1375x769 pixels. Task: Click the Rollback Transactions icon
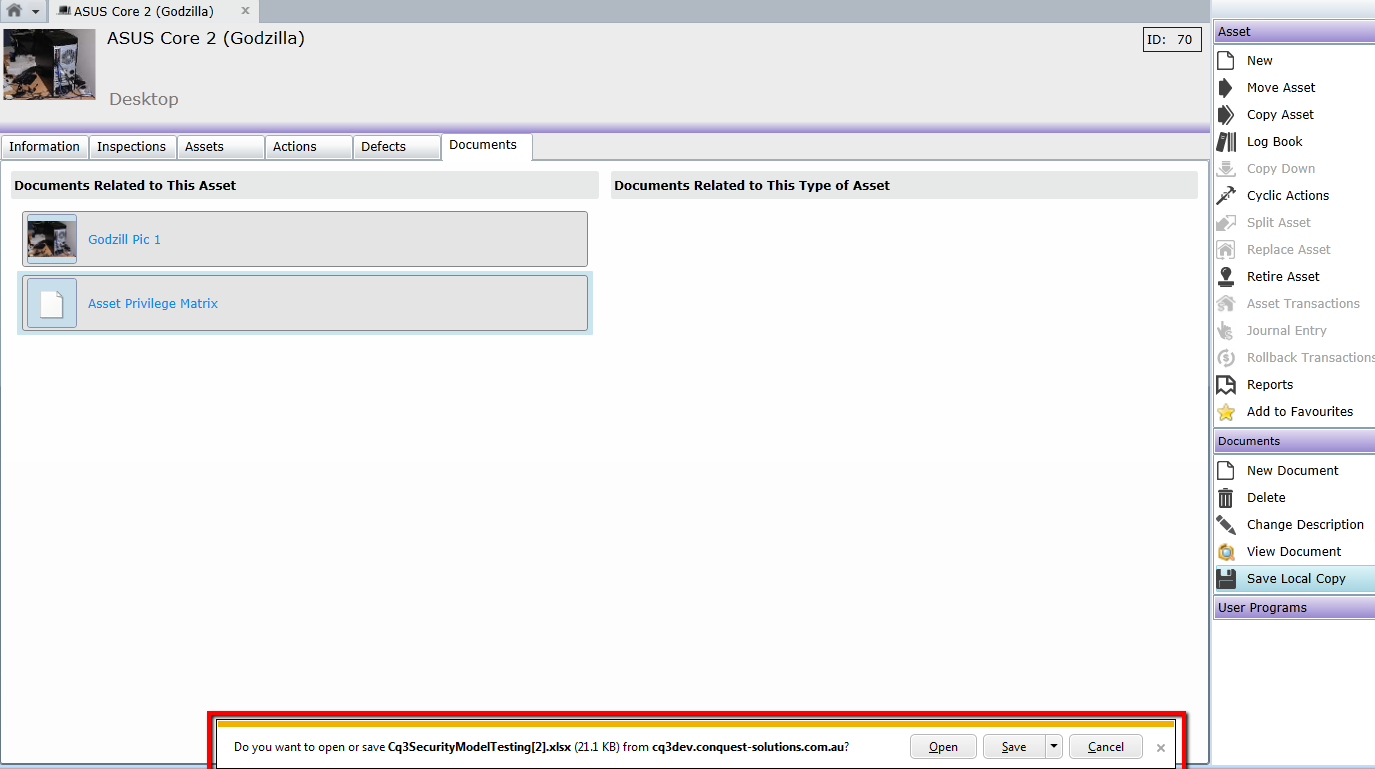(1225, 357)
